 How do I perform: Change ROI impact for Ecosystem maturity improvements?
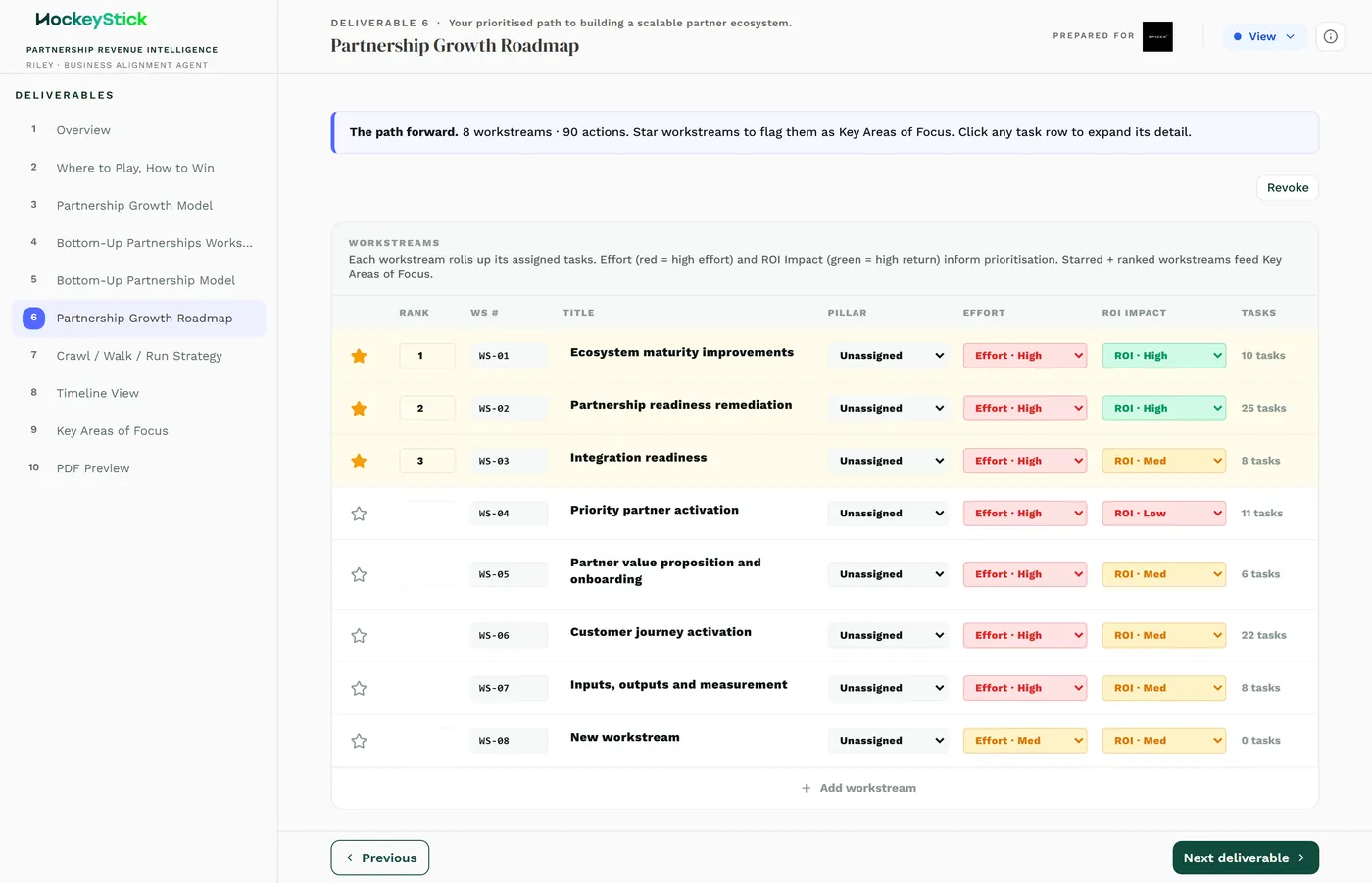click(1164, 356)
